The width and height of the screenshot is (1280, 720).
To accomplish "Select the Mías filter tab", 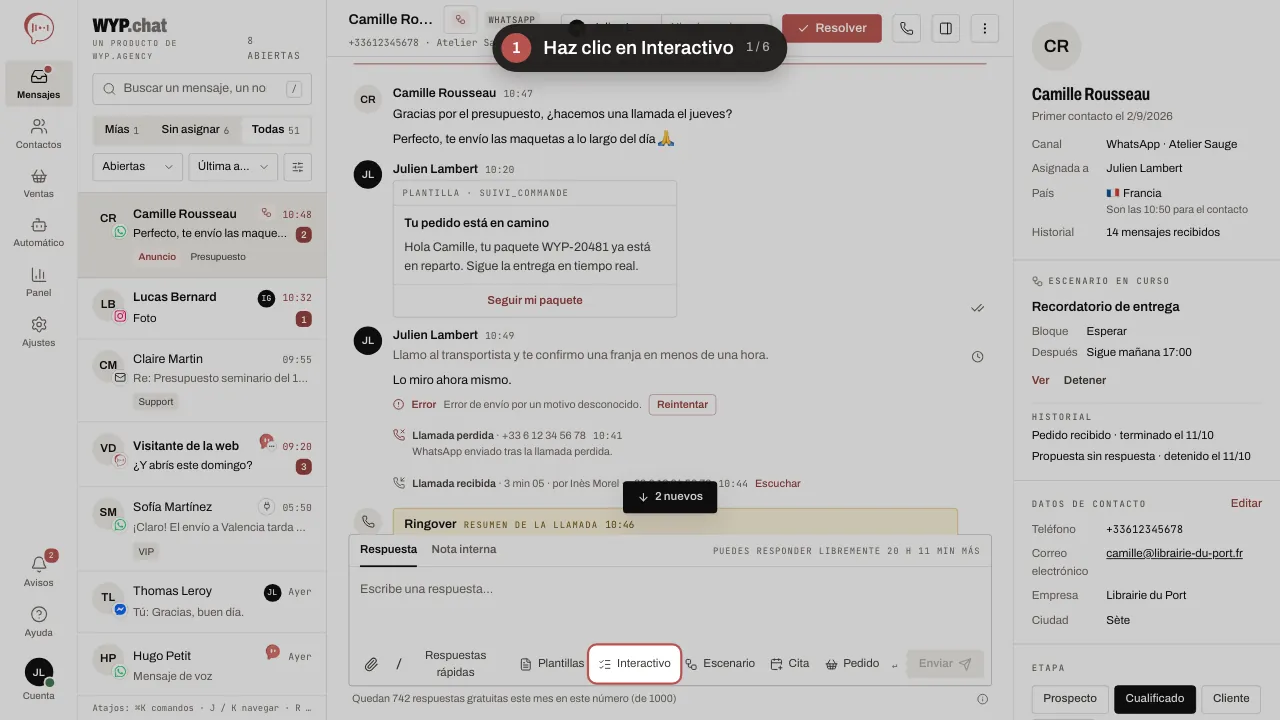I will [122, 130].
